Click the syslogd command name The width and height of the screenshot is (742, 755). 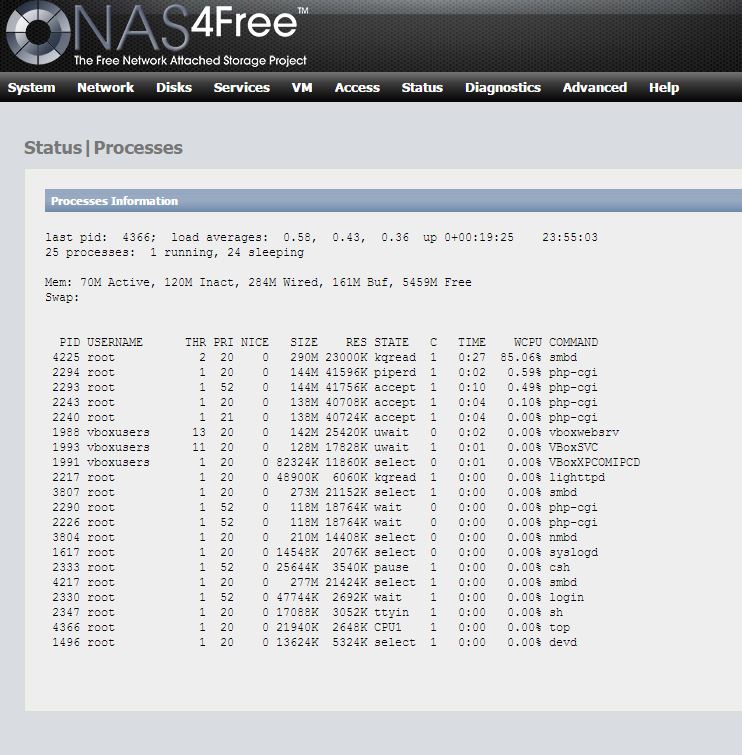pyautogui.click(x=573, y=552)
